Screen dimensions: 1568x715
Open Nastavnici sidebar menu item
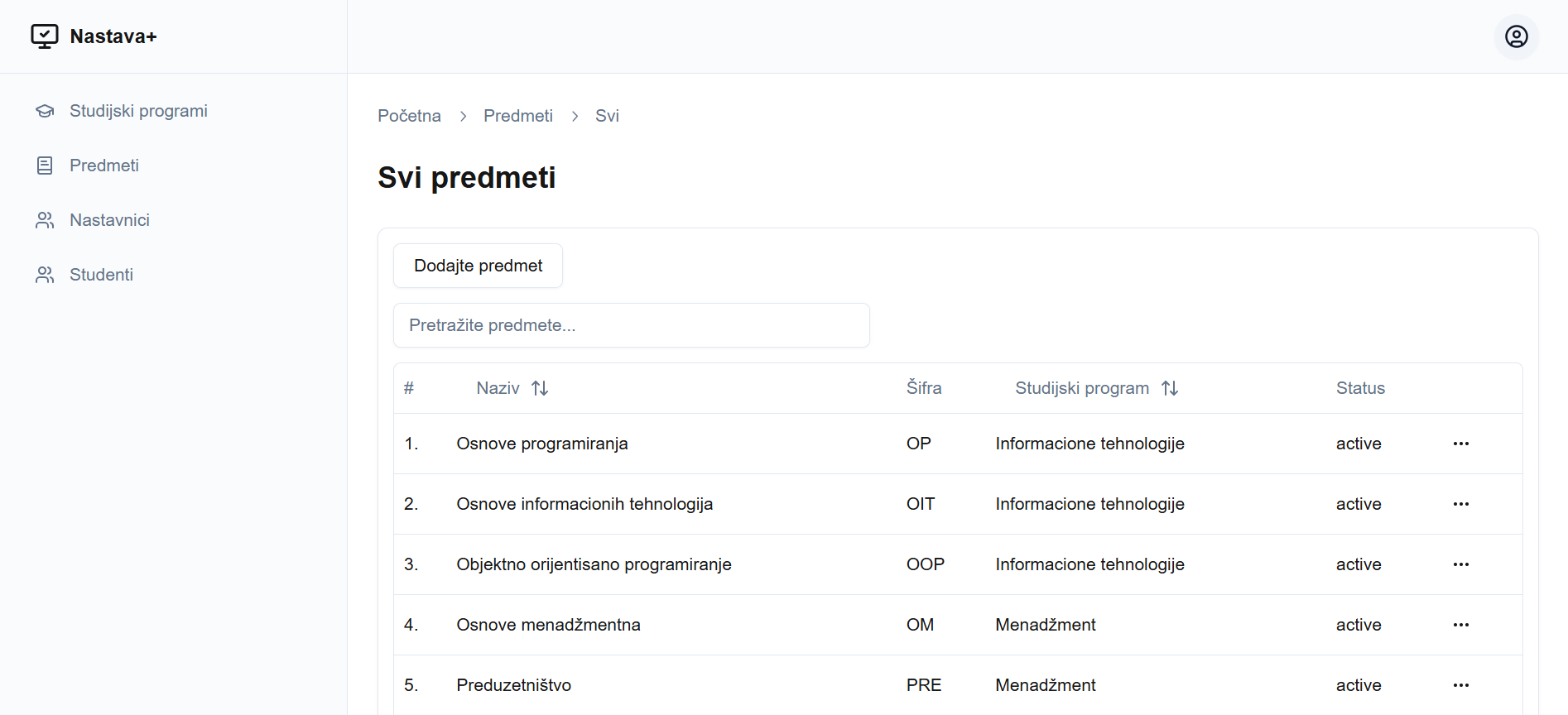pyautogui.click(x=109, y=220)
